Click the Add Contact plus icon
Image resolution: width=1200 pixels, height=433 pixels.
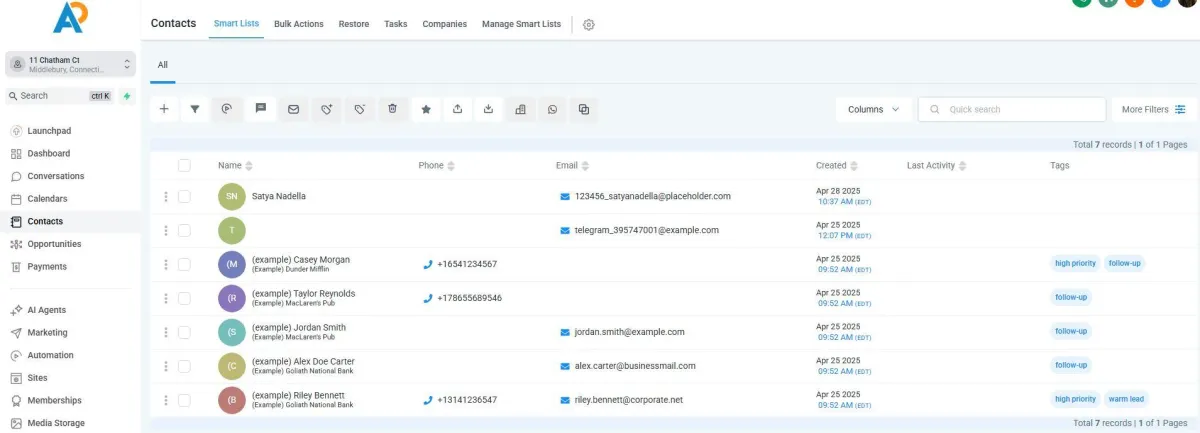click(164, 110)
